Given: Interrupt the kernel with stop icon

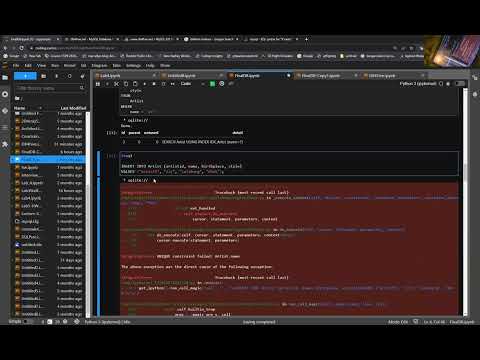Looking at the screenshot, I should pyautogui.click(x=154, y=84).
